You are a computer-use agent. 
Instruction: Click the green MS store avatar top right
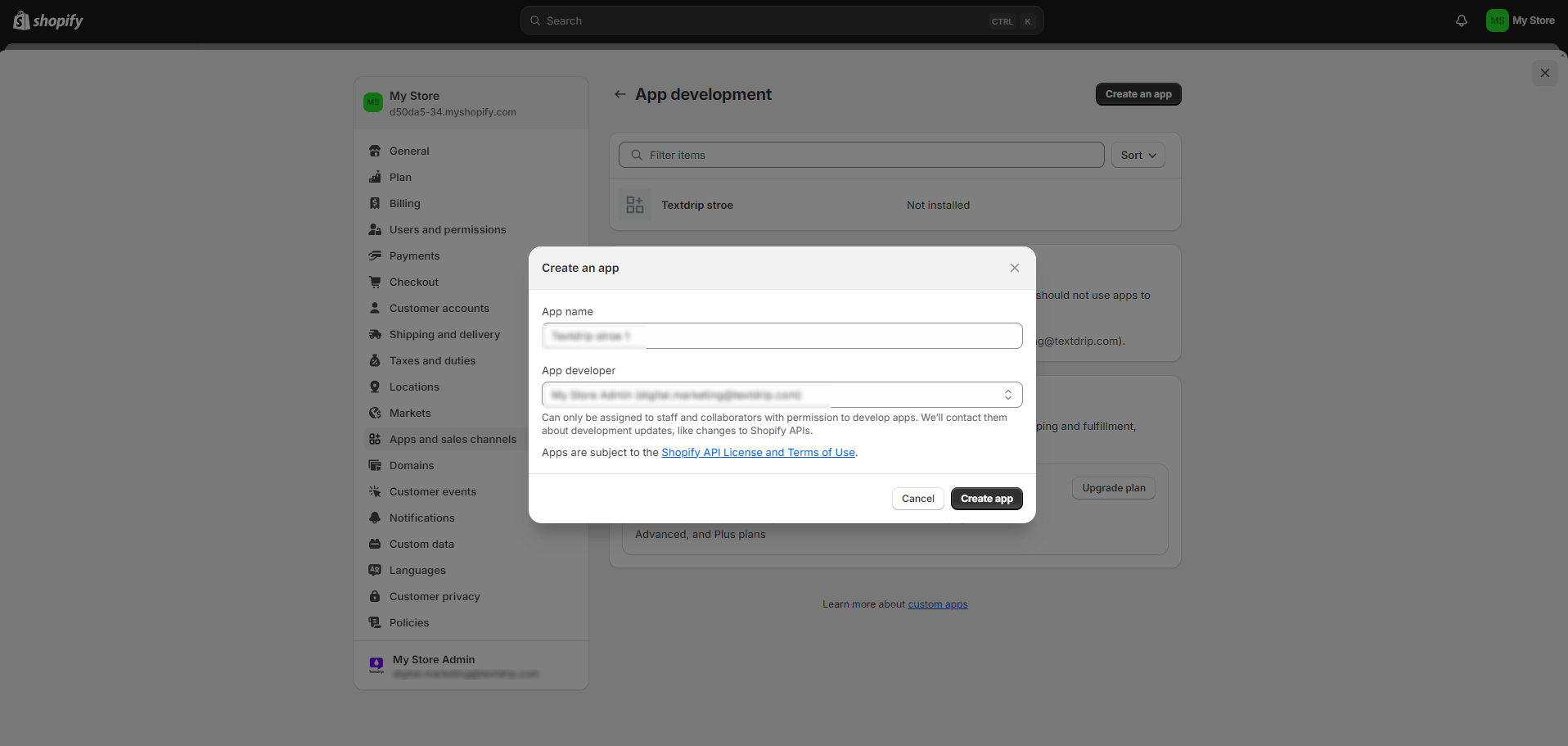(x=1497, y=20)
